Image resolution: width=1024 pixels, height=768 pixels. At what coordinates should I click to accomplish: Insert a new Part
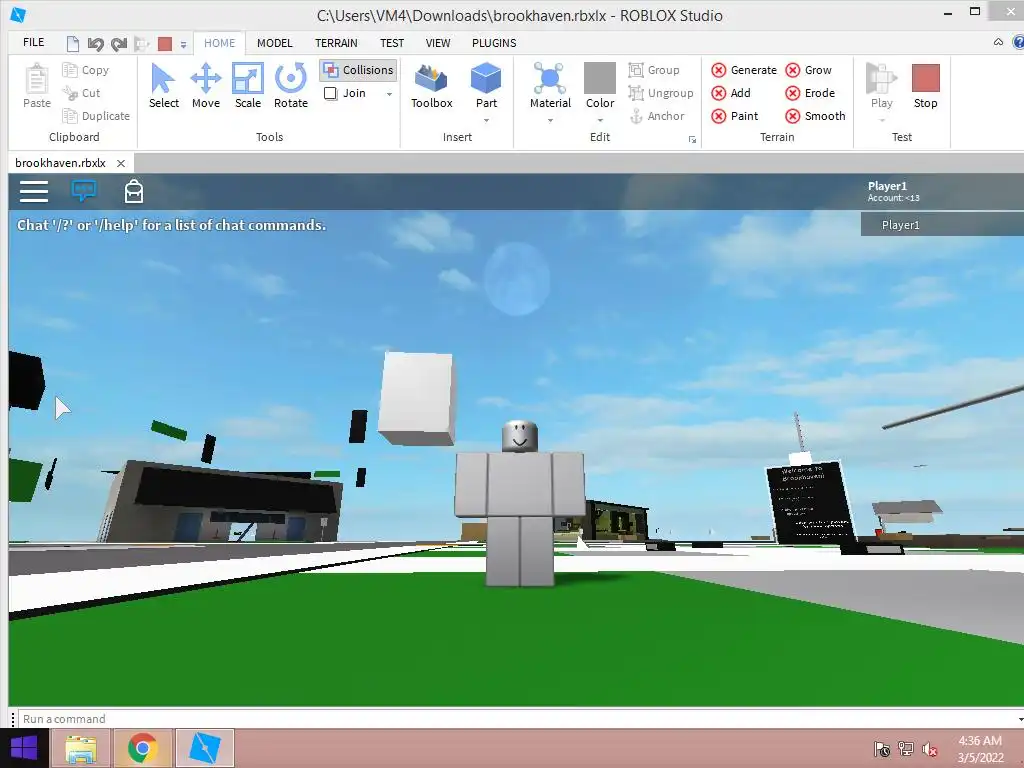coord(486,85)
